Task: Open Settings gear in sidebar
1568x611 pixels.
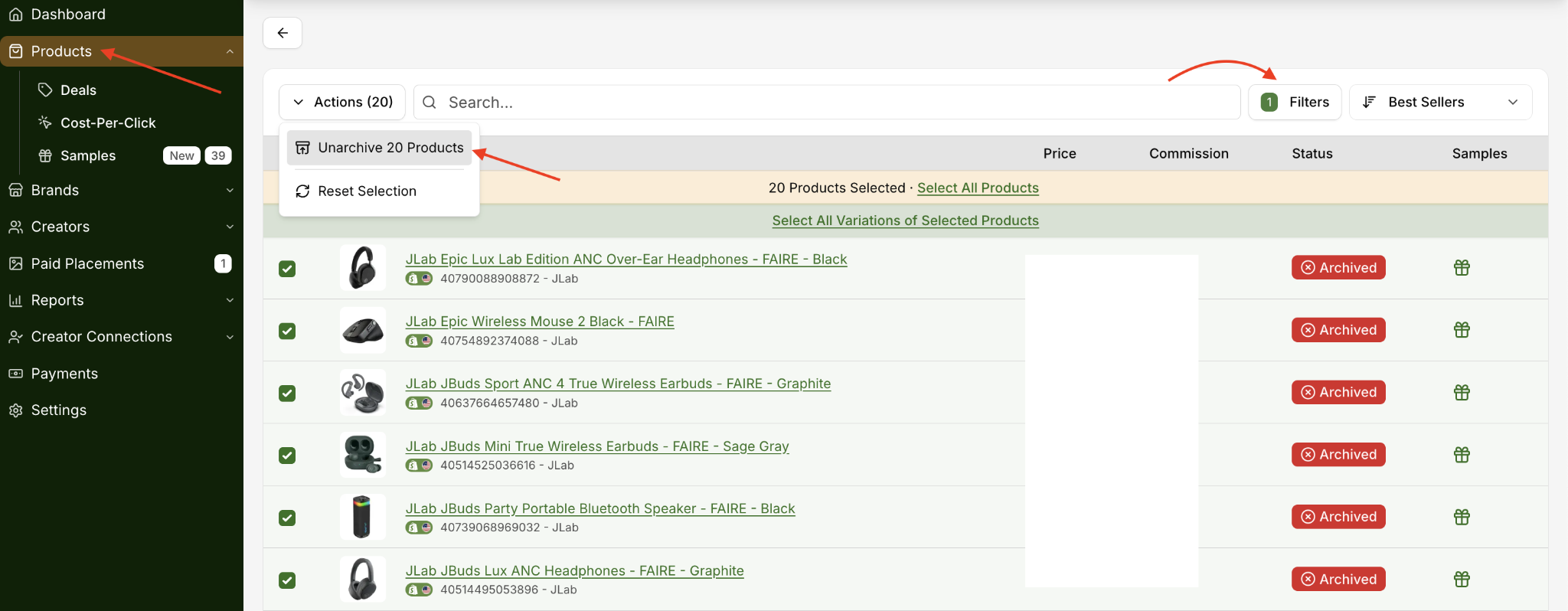Action: tap(15, 410)
